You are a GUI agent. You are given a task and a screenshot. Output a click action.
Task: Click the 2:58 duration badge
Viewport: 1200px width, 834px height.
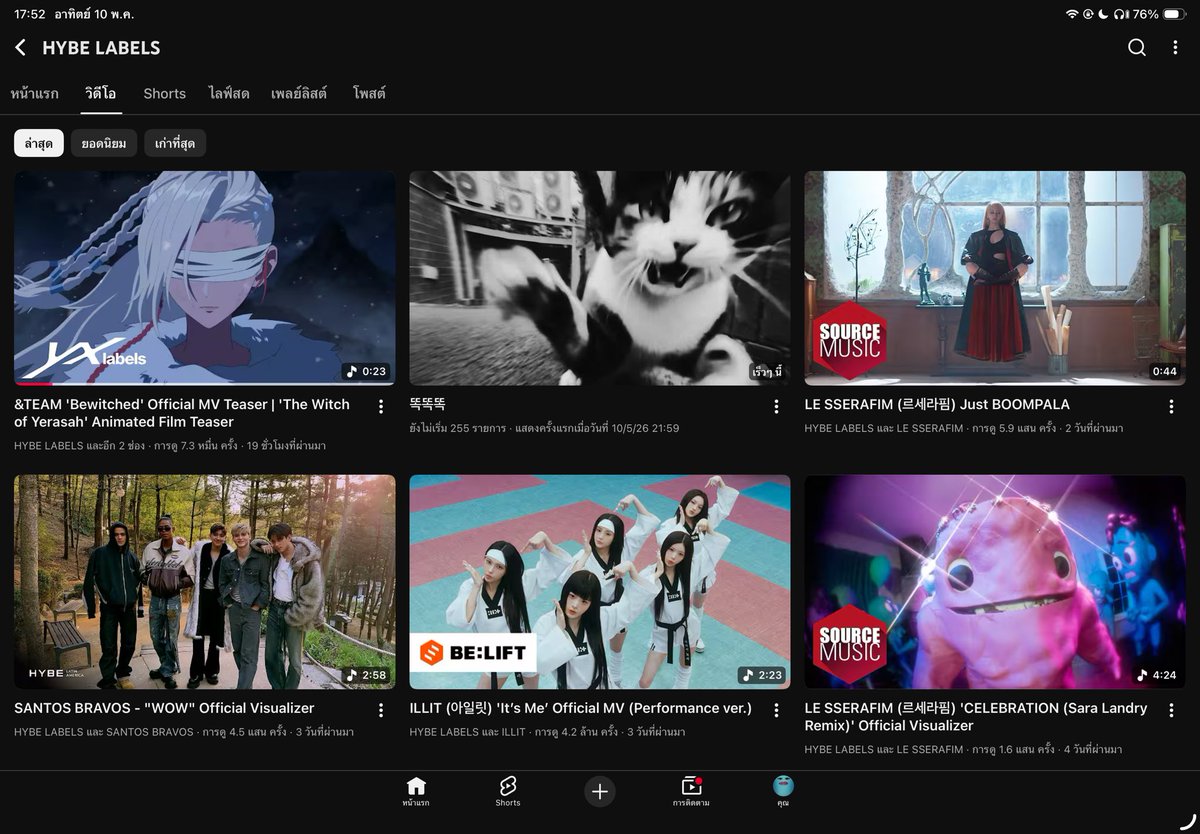(366, 675)
